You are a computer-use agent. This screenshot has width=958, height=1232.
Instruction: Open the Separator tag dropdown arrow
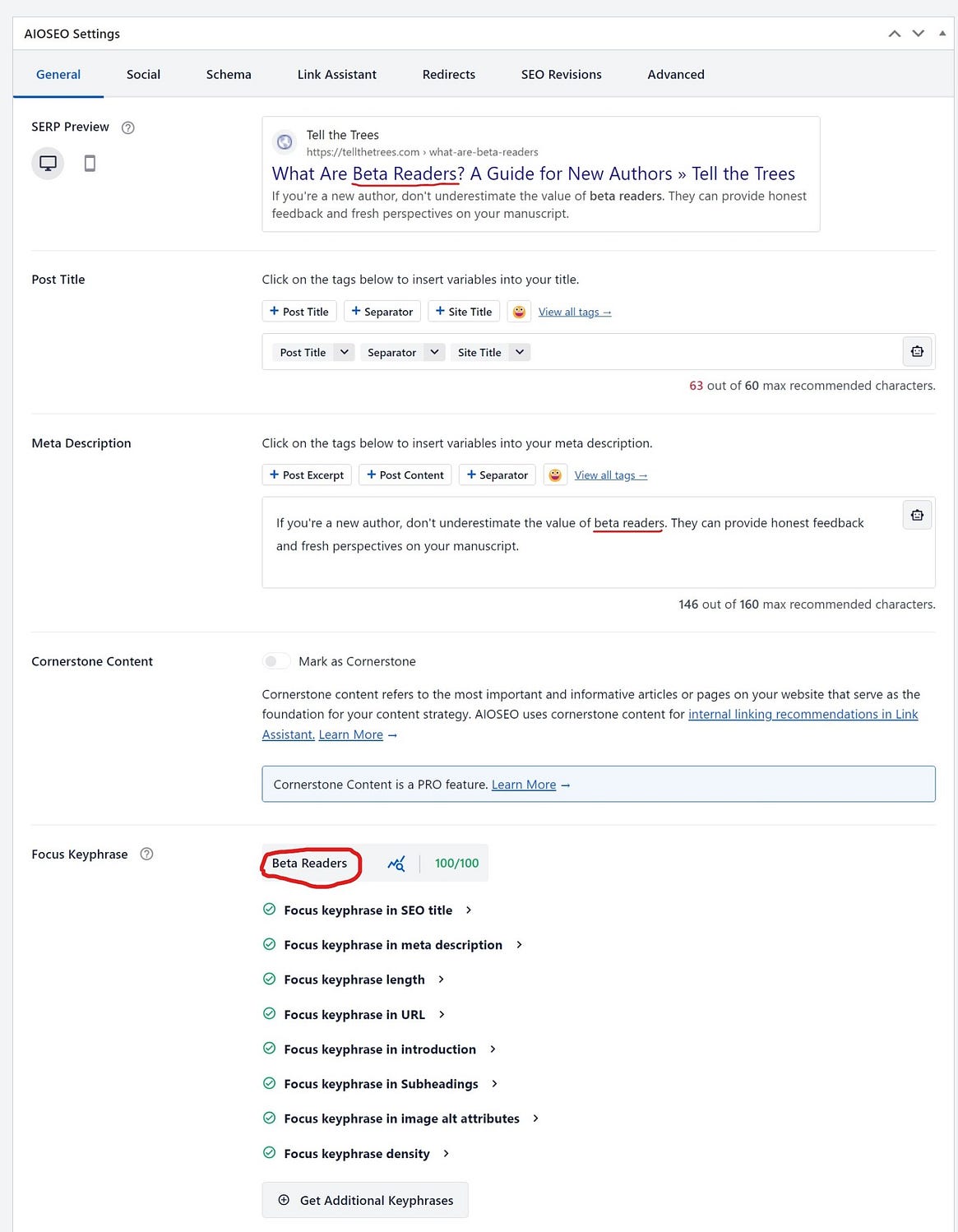(435, 352)
